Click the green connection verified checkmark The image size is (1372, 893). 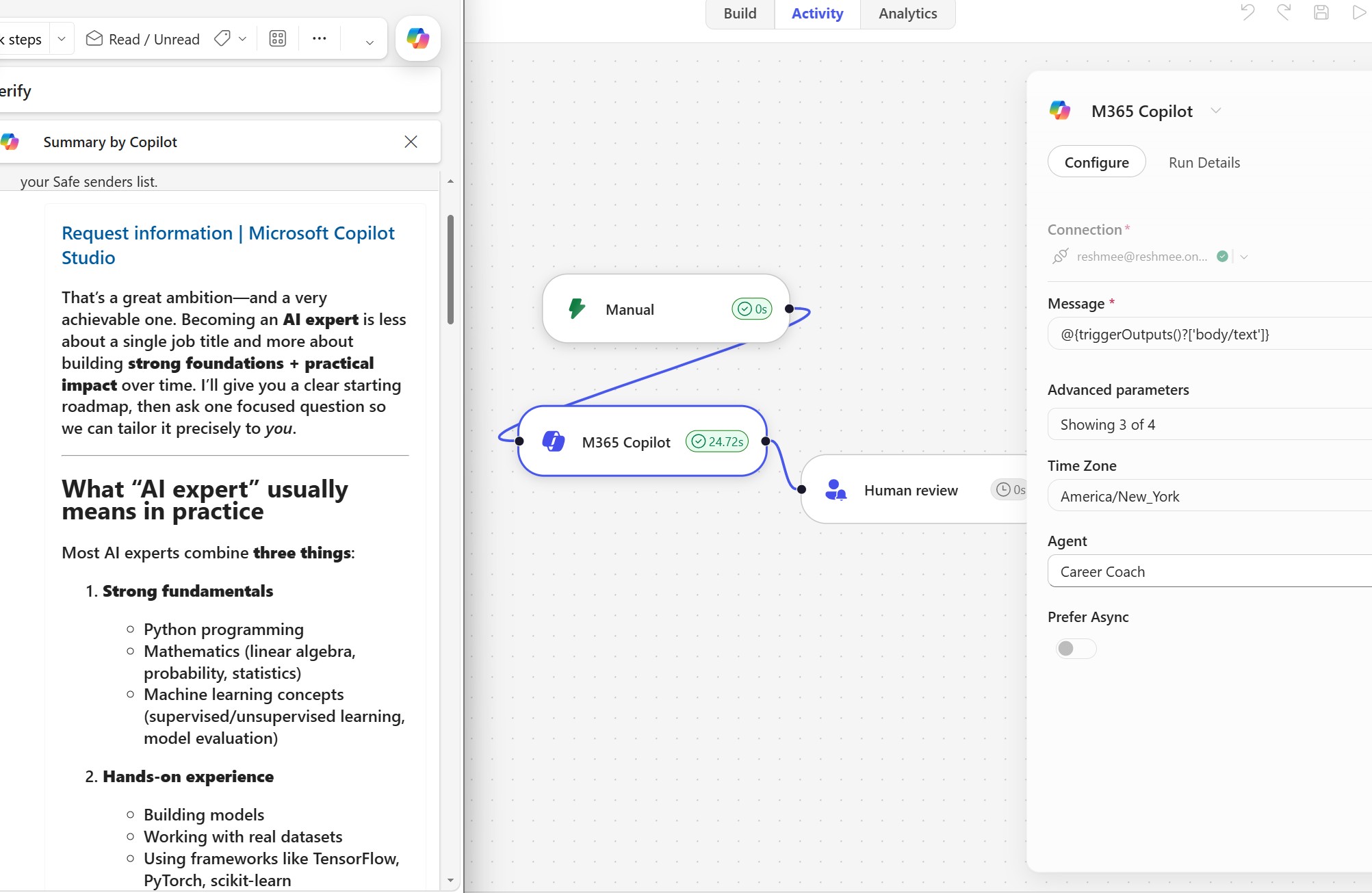(1222, 257)
